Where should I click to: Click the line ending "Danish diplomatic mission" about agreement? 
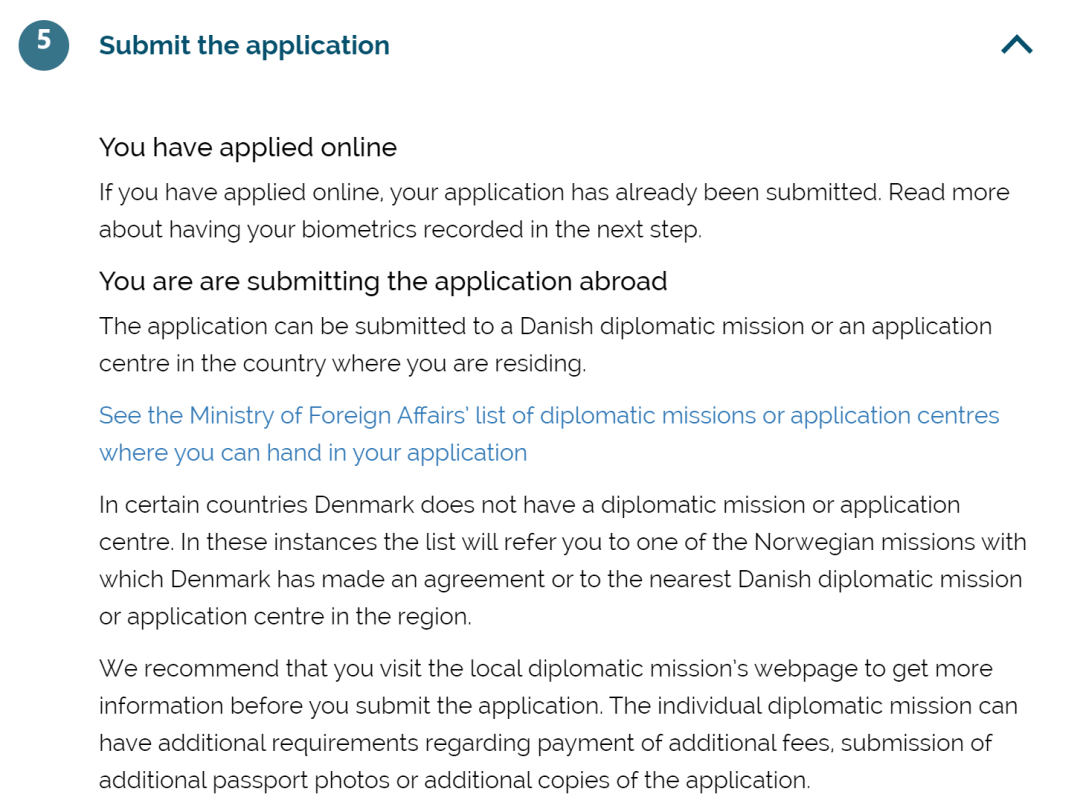click(560, 580)
